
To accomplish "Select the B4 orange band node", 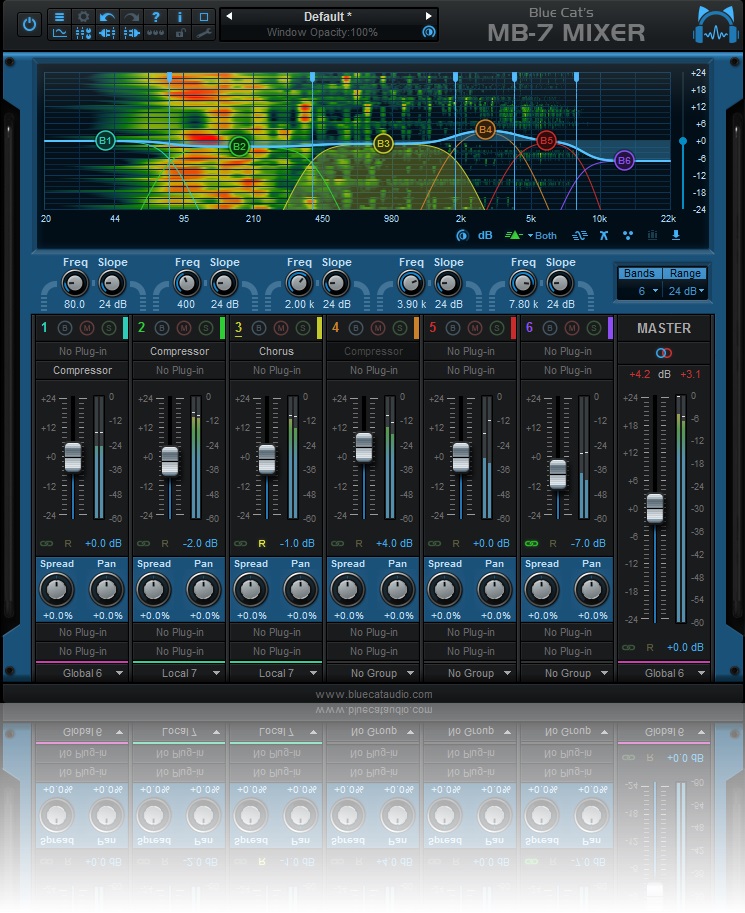I will click(x=485, y=129).
